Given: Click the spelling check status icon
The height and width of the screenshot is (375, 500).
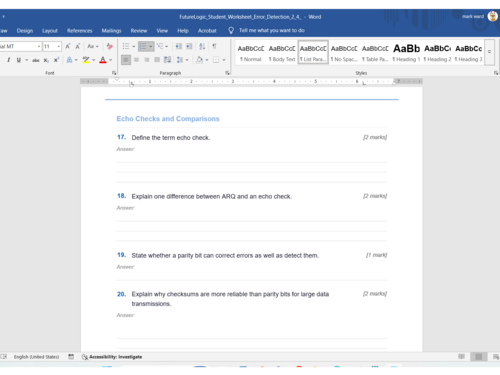Looking at the screenshot, I should coord(3,357).
